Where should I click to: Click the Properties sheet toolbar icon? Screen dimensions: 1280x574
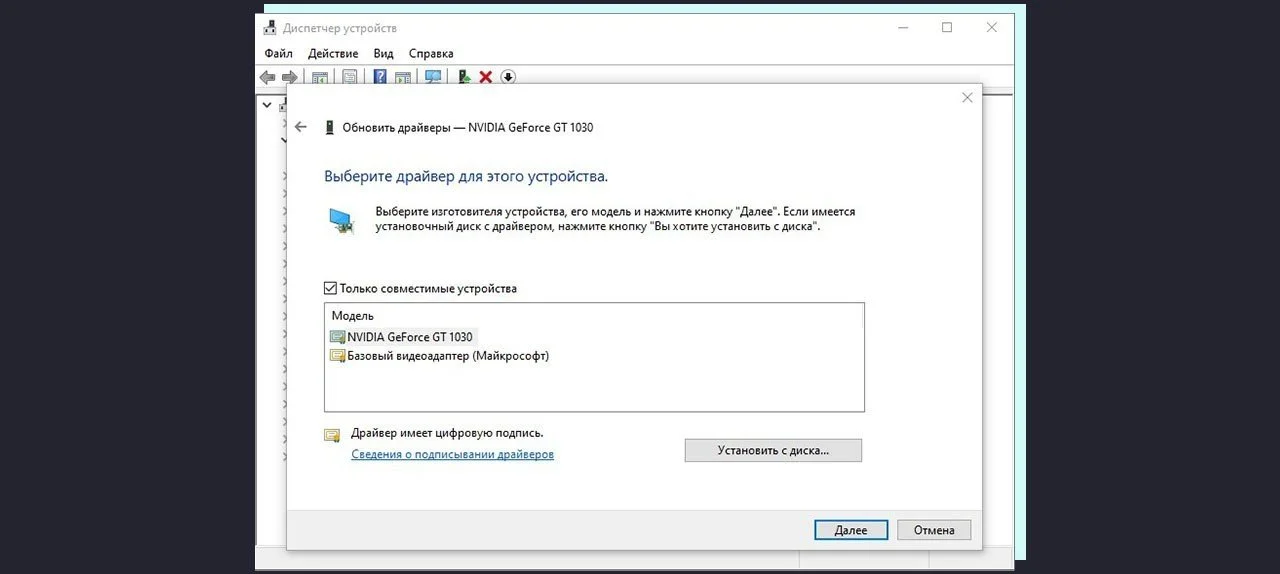click(349, 77)
